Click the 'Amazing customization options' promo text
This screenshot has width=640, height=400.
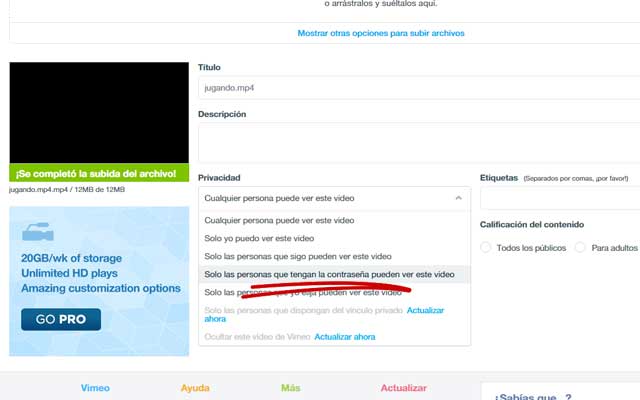[101, 288]
